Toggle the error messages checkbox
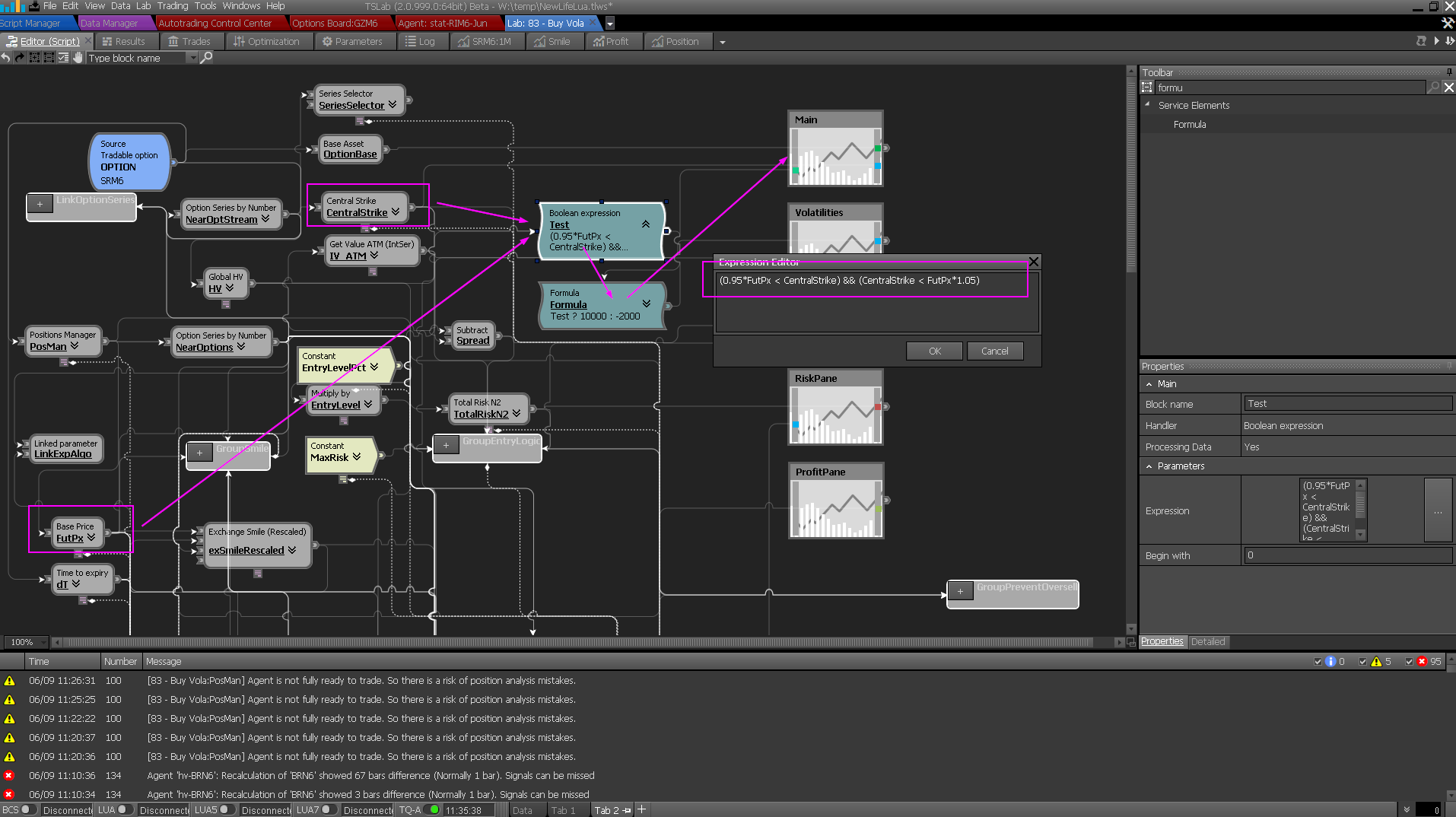The image size is (1456, 817). pos(1409,662)
